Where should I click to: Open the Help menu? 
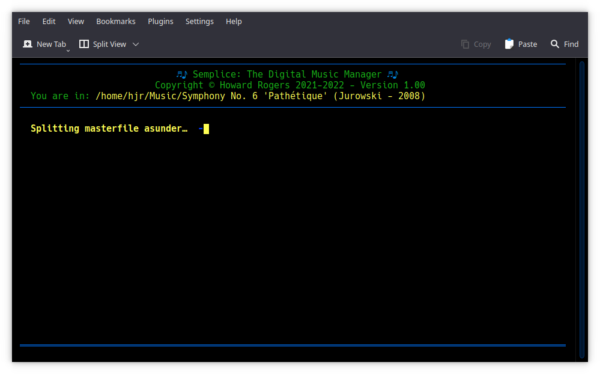[233, 21]
